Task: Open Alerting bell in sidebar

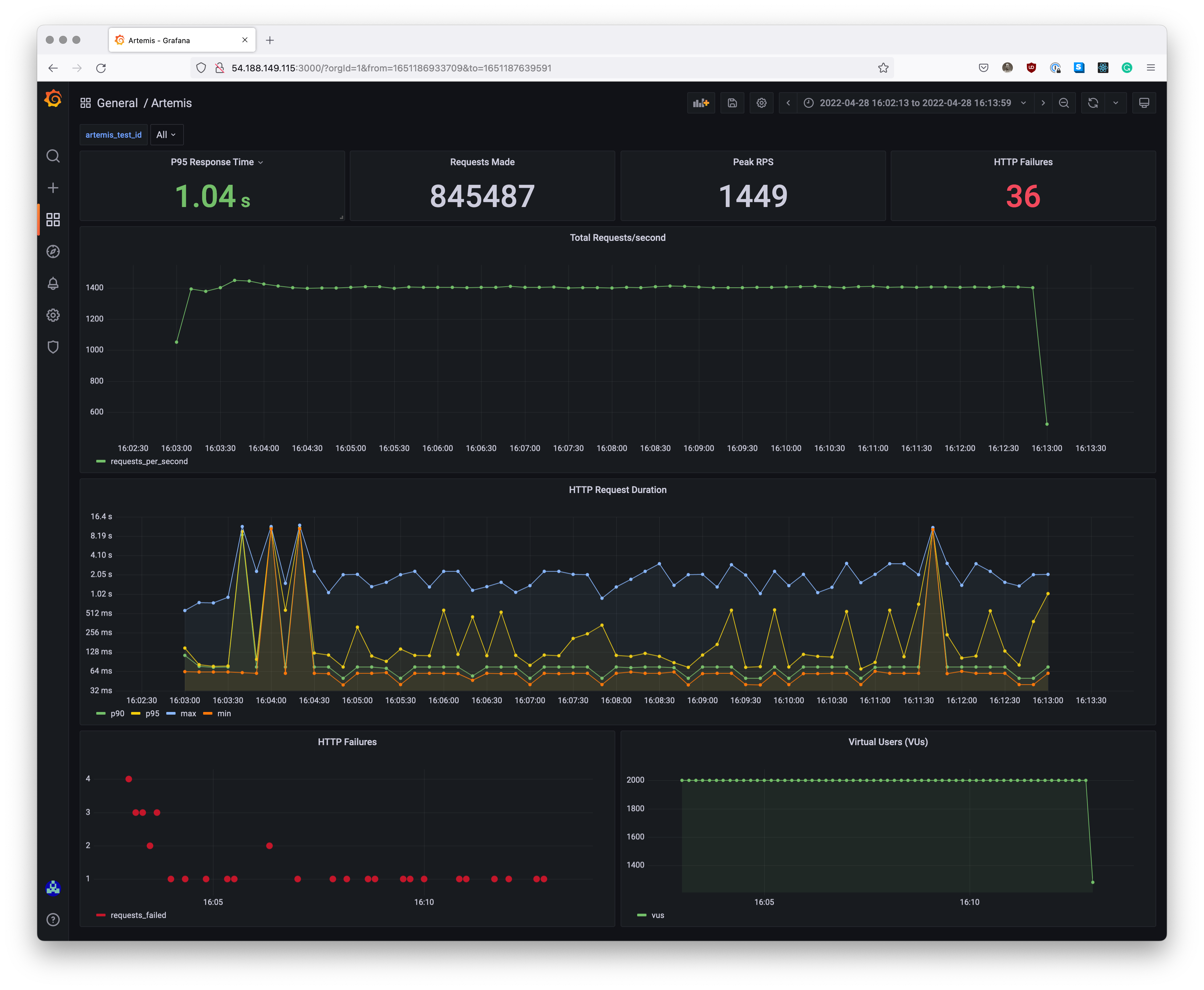Action: (x=53, y=283)
